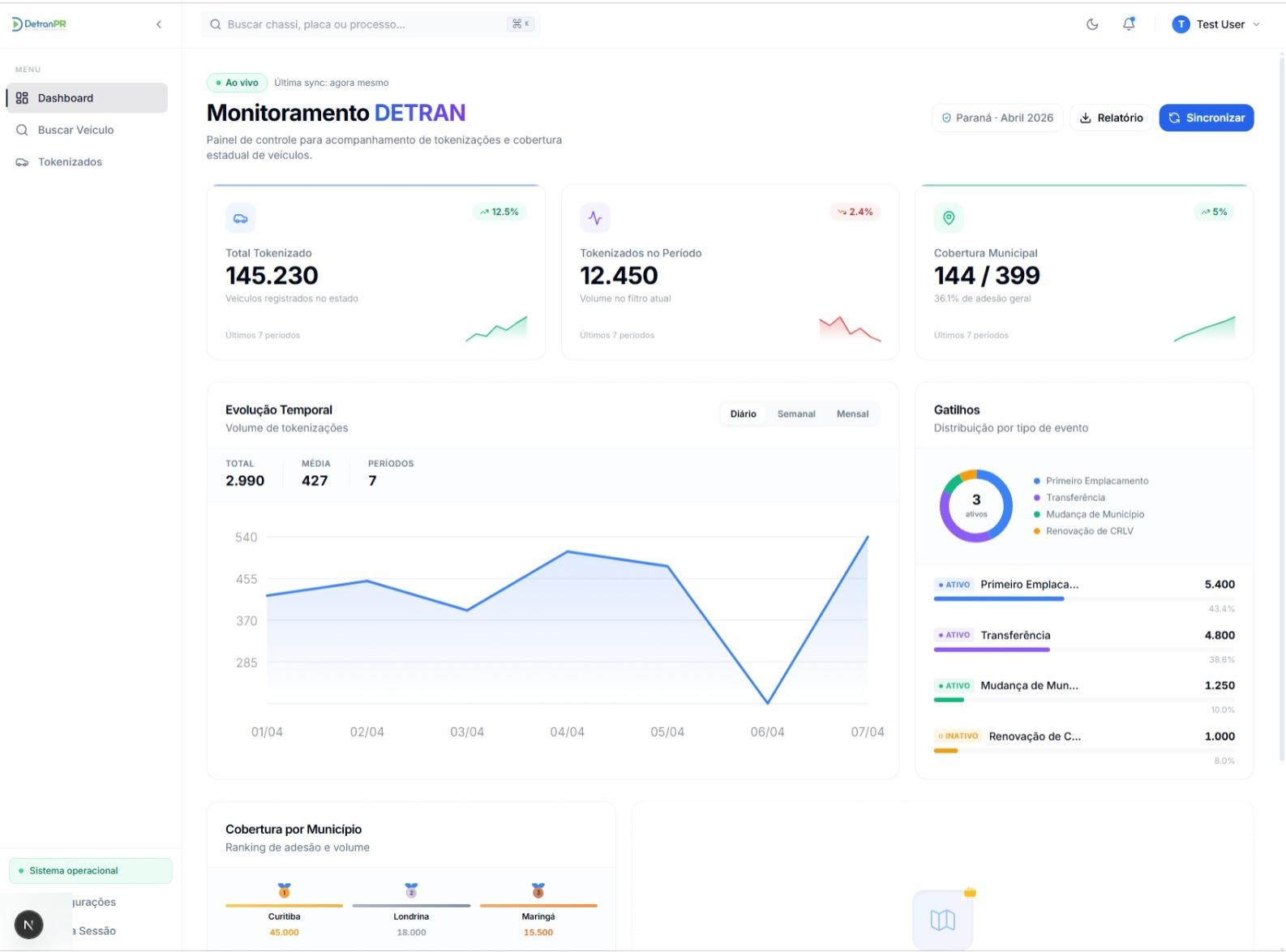The image size is (1286, 952).
Task: Click the ATIVO badge for Primeiro Emplaca...
Action: [954, 585]
